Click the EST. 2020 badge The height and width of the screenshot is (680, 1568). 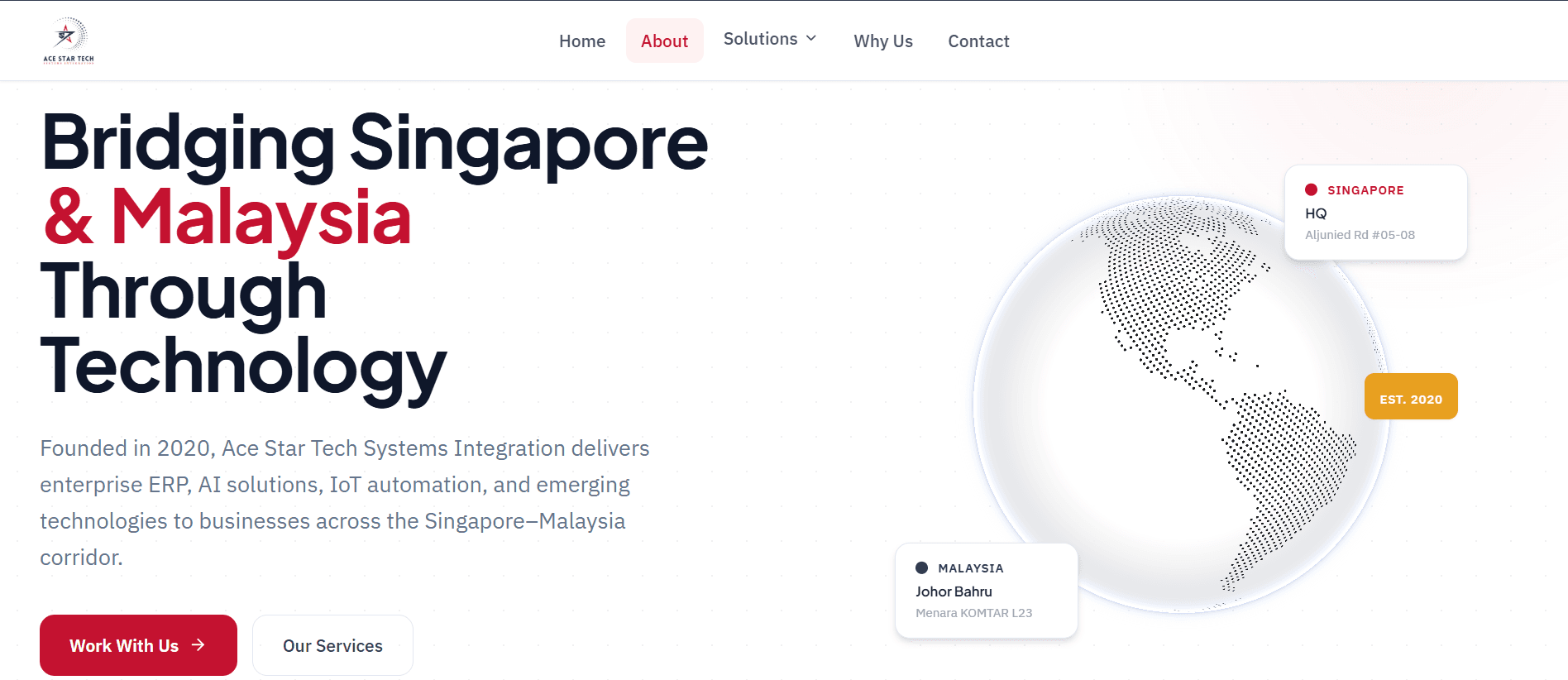[x=1411, y=396]
